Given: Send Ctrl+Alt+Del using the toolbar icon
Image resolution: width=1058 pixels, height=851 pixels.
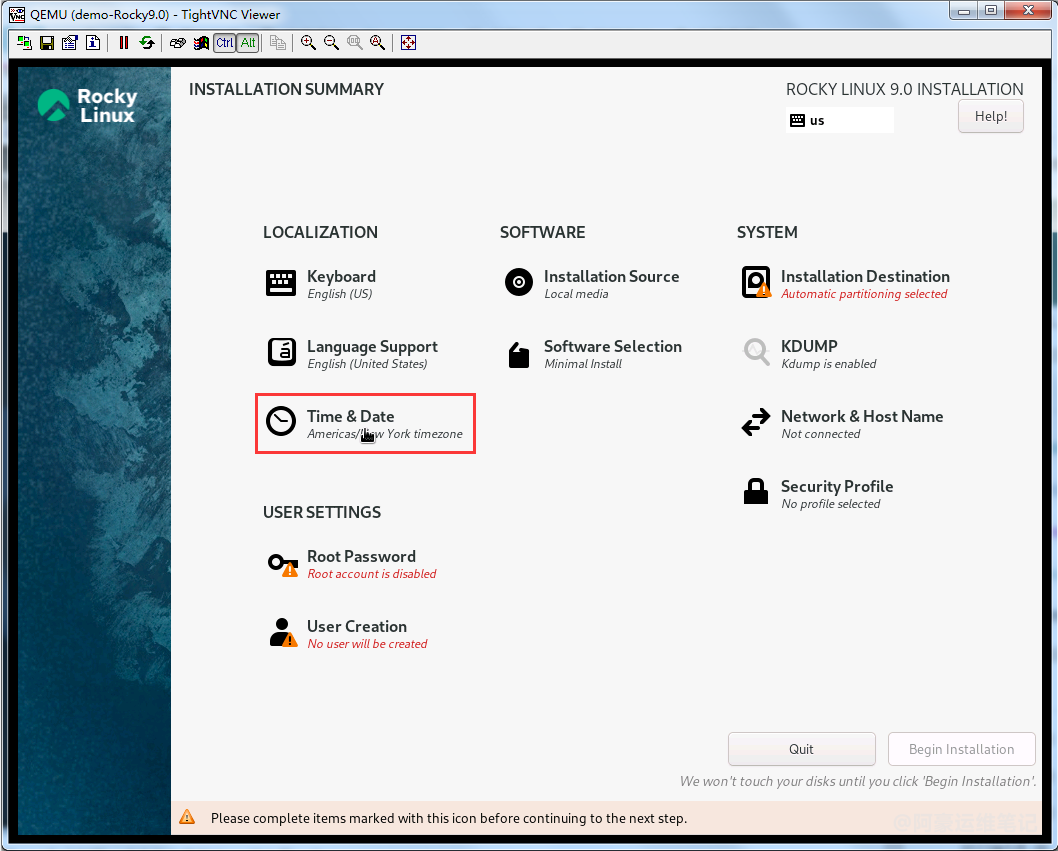Looking at the screenshot, I should click(178, 43).
